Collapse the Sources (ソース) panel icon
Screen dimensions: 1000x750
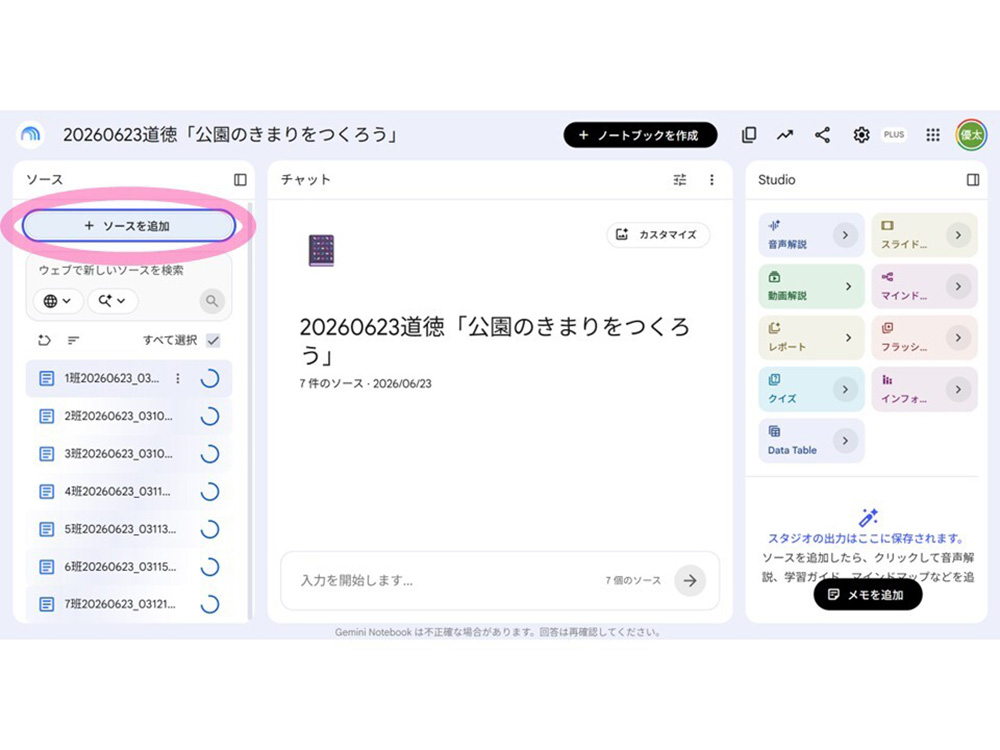tap(240, 180)
